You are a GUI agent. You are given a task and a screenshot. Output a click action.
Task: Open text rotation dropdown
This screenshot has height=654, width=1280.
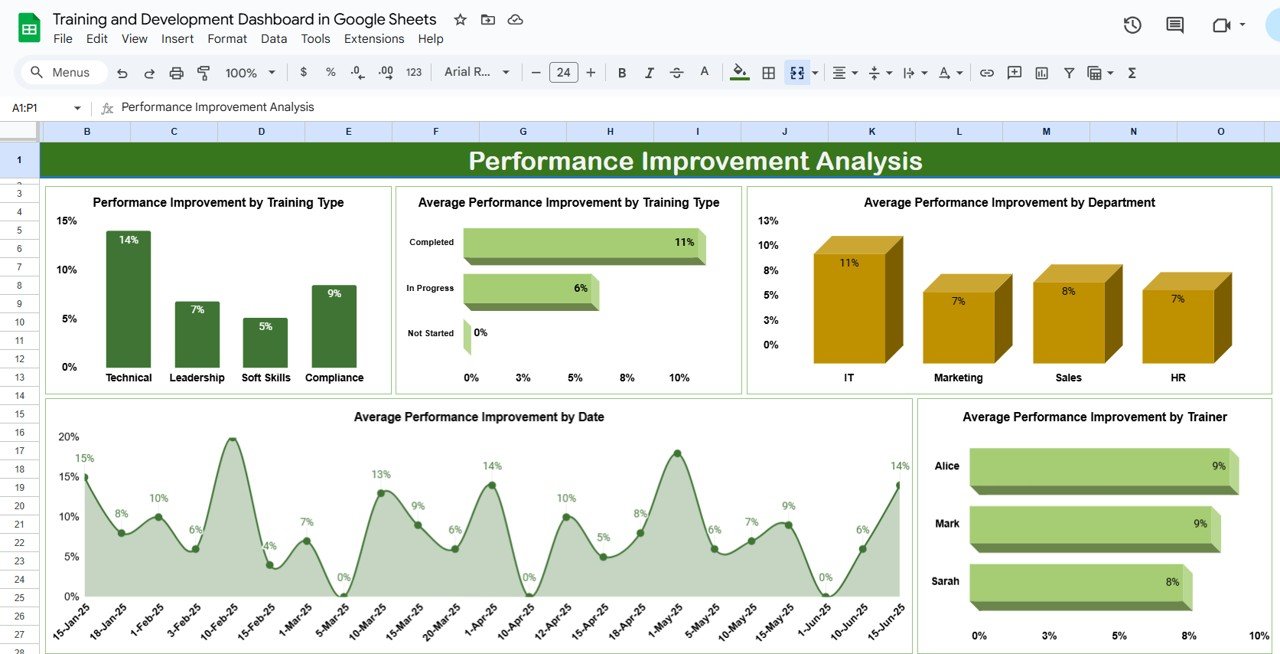click(x=950, y=73)
